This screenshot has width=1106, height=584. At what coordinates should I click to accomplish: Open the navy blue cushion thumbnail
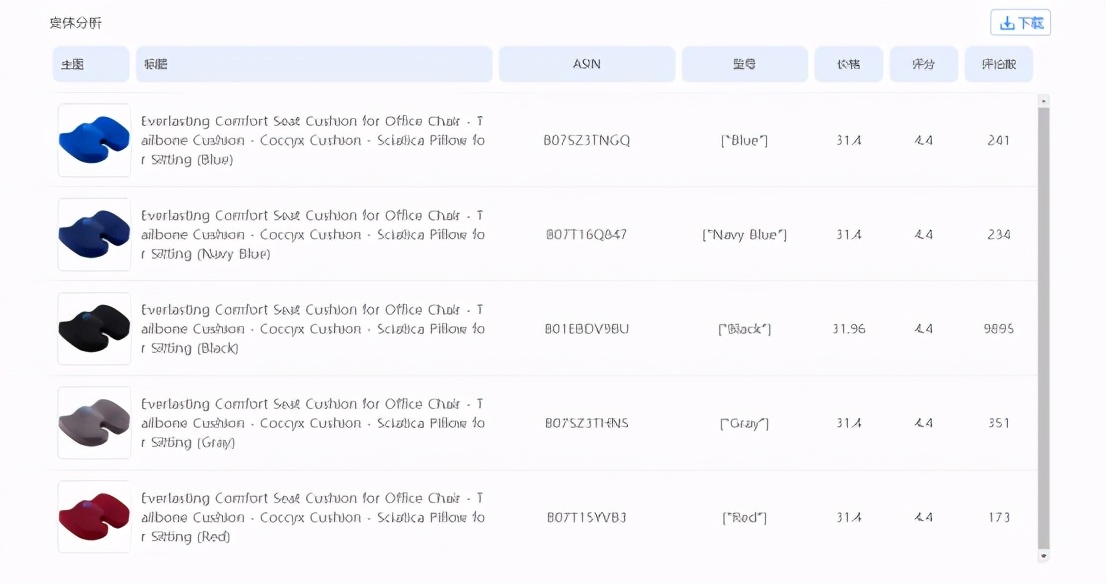click(x=94, y=234)
